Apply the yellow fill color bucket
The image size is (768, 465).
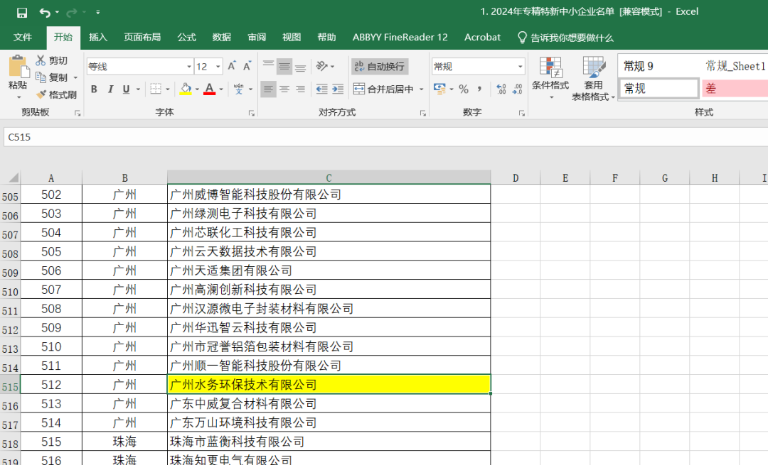click(186, 89)
